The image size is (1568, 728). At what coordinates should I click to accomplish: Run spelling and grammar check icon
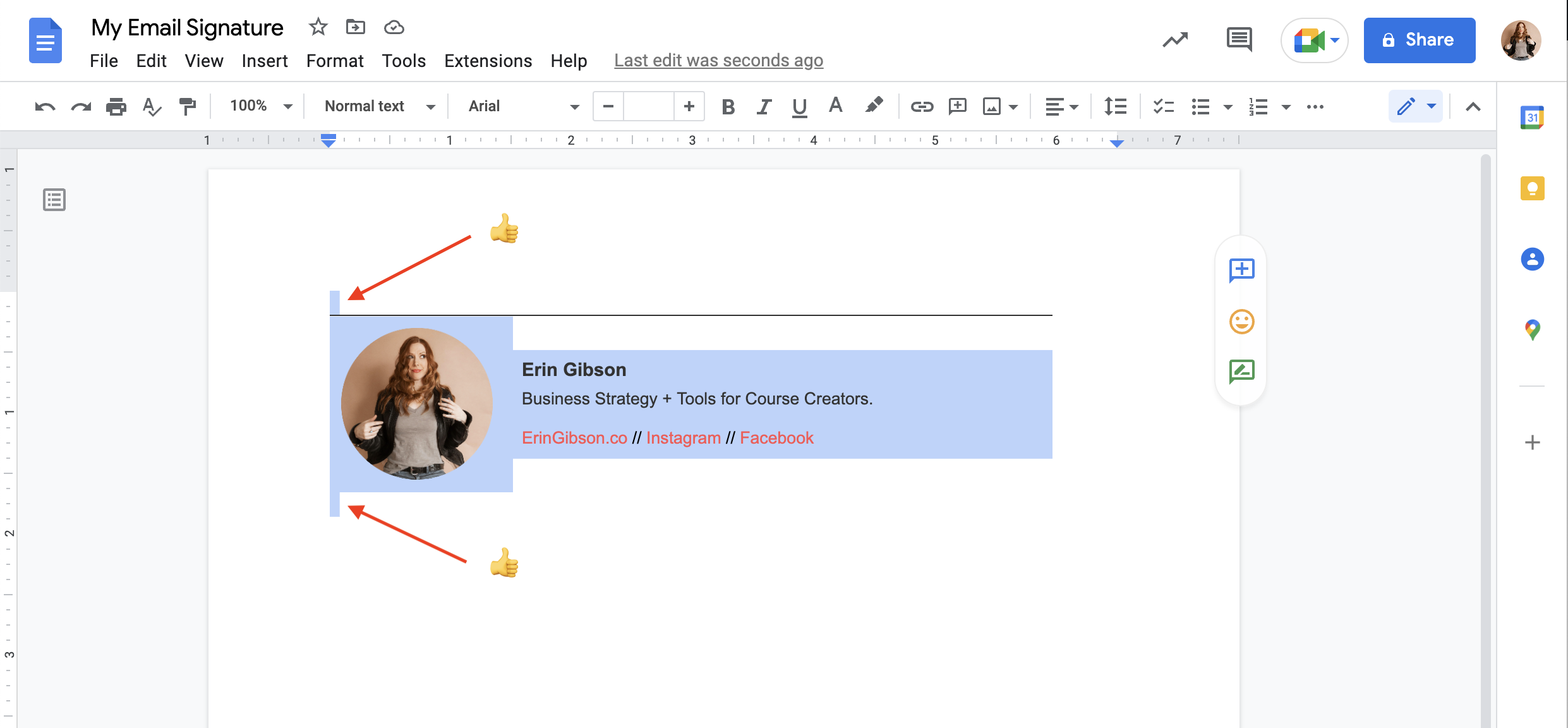coord(152,107)
